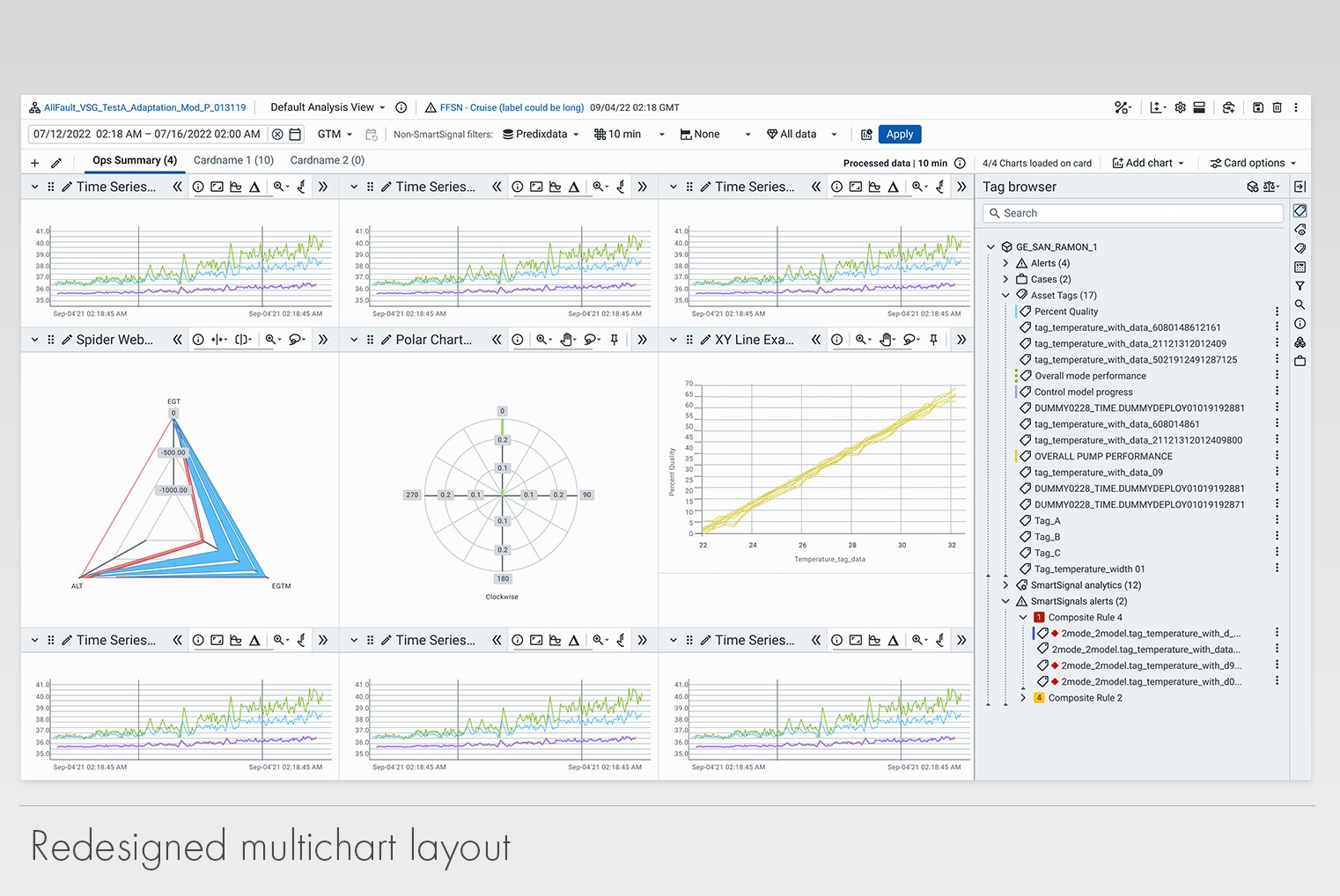The height and width of the screenshot is (896, 1340).
Task: Select Tag_temperature_width 01 item
Action: coord(1089,569)
